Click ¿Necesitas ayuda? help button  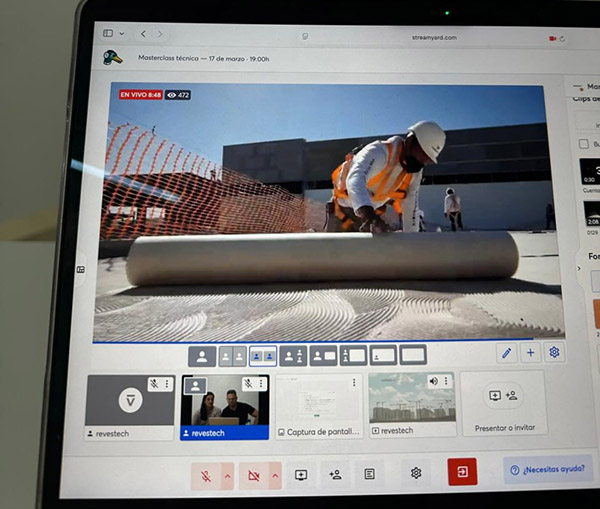tap(548, 469)
